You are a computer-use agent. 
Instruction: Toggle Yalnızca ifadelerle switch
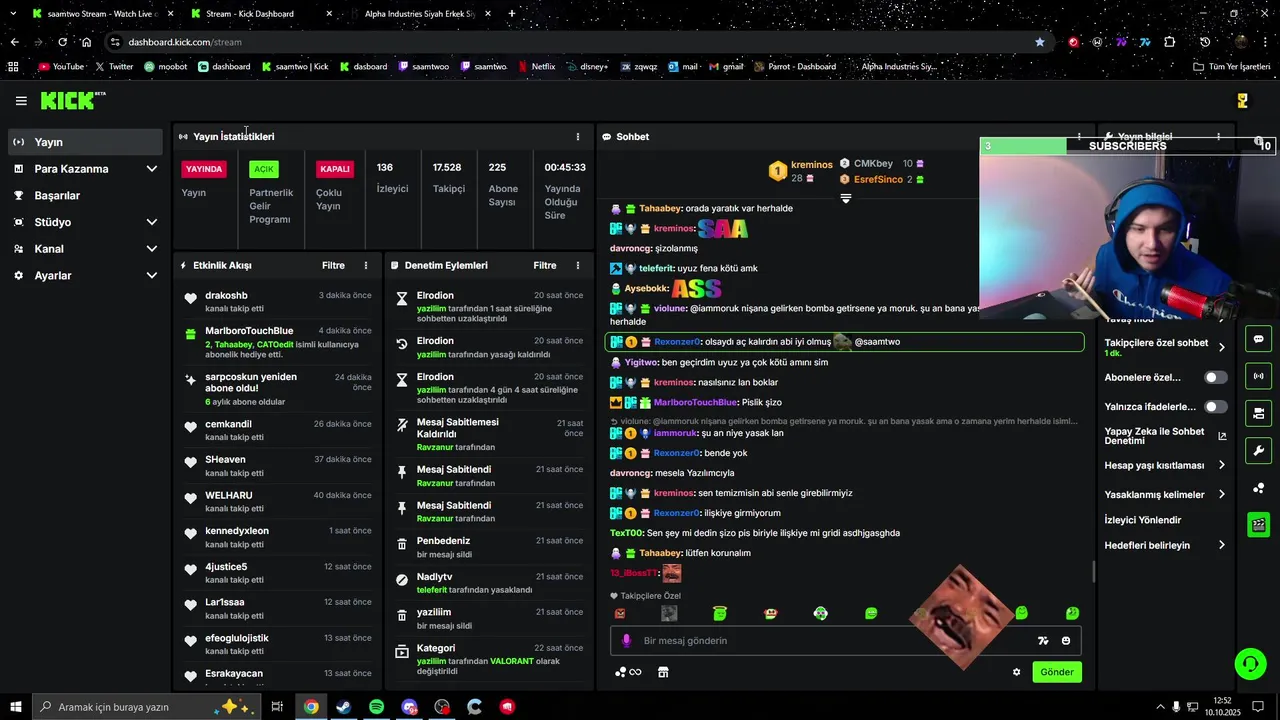pyautogui.click(x=1216, y=407)
